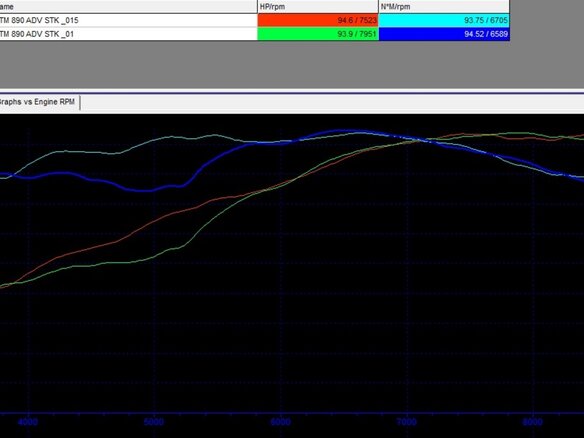This screenshot has width=584, height=438.
Task: Open the Graphs vs Engine RPM tab
Action: [39, 102]
